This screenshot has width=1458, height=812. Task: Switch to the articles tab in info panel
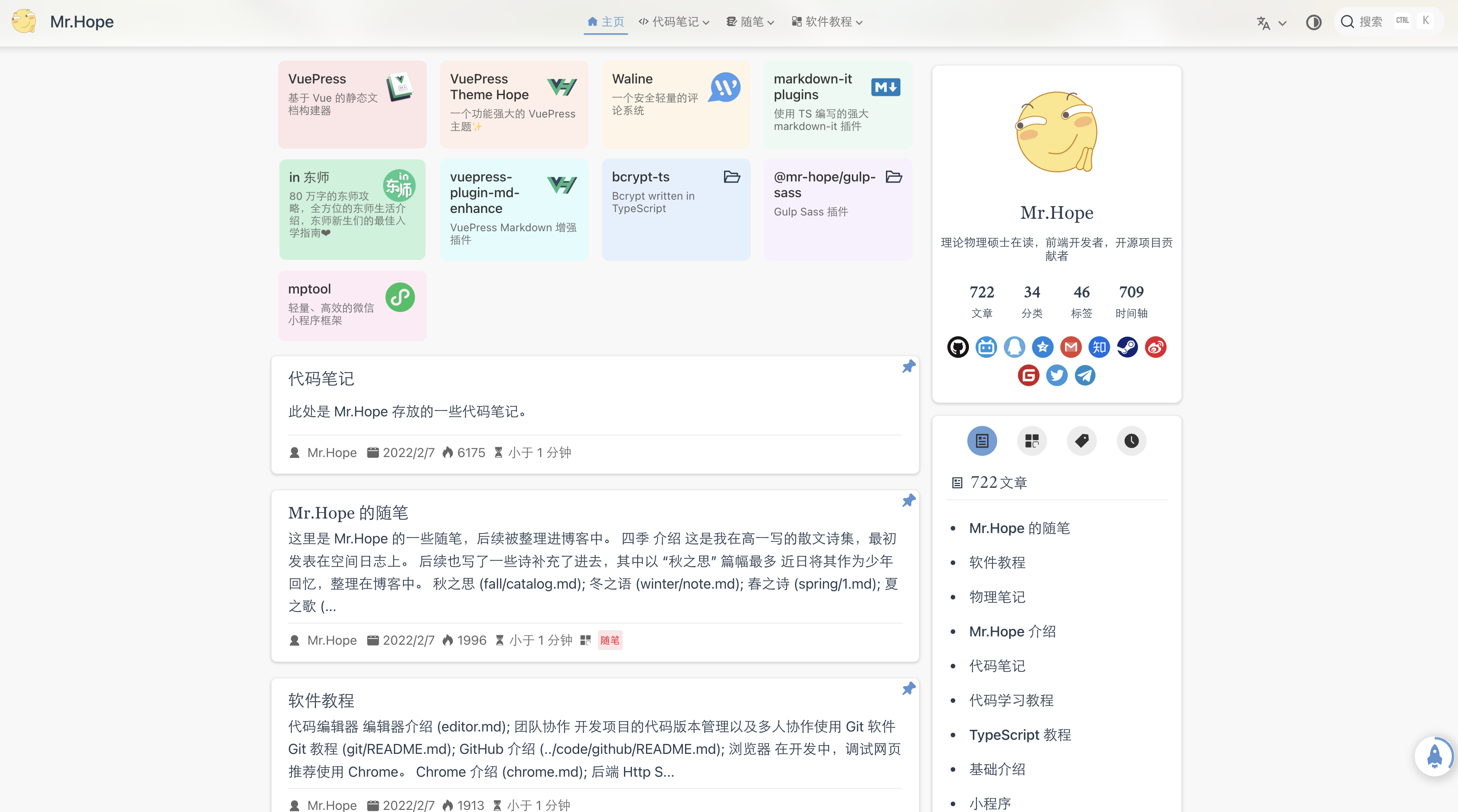coord(982,441)
